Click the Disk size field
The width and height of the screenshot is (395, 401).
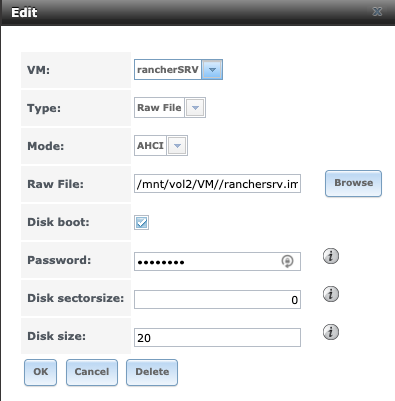pyautogui.click(x=217, y=337)
